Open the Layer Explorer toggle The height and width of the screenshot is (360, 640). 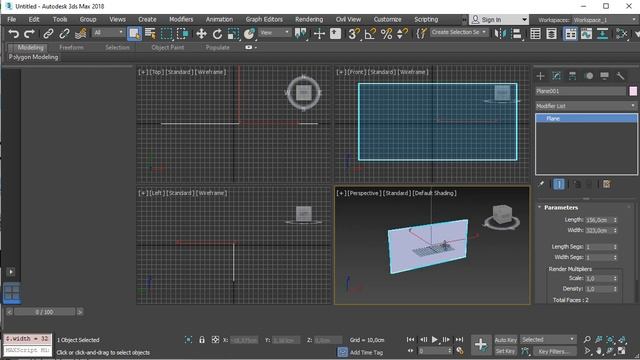(551, 33)
